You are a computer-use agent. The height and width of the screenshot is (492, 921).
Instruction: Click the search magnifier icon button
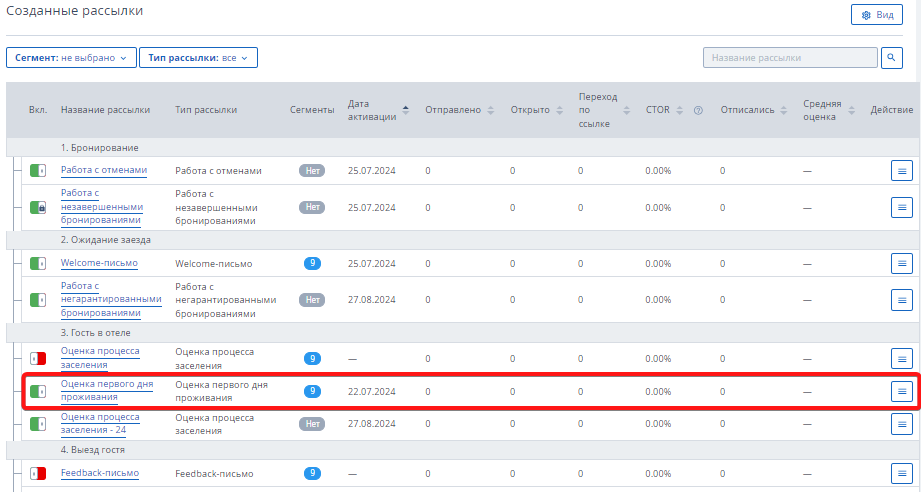[892, 58]
